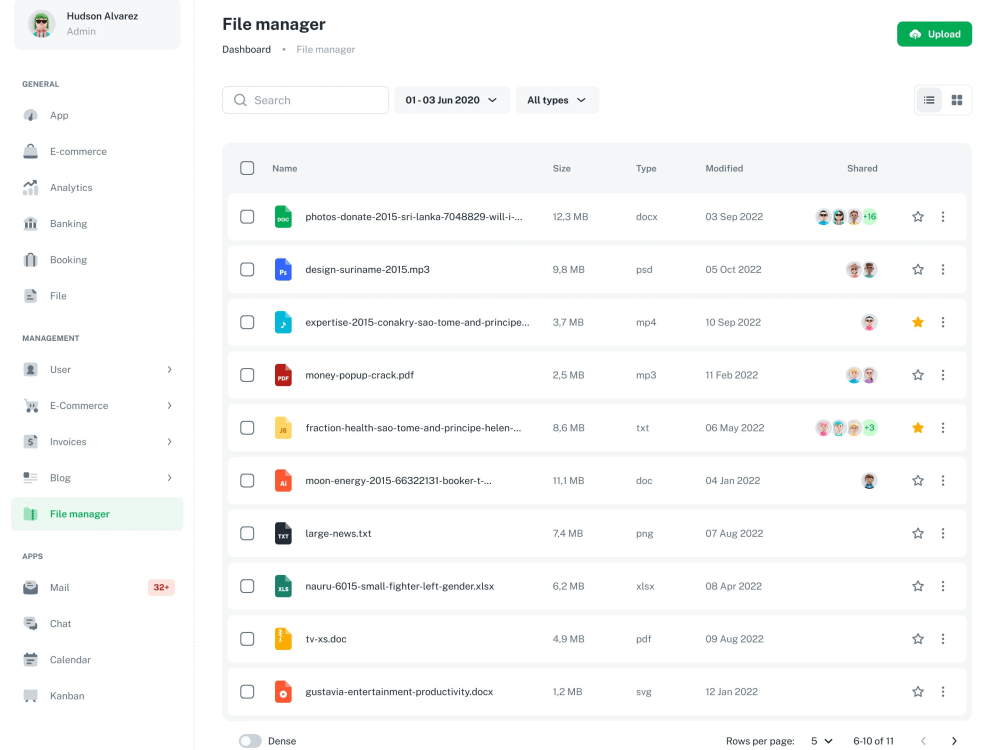
Task: Sort by the Size column header
Action: click(x=561, y=168)
